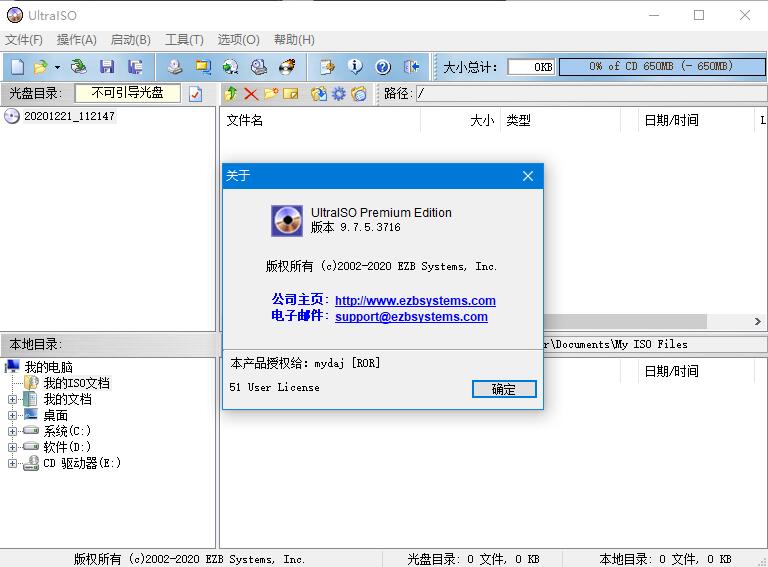Click the horizontal scrollbar track in file list
768x567 pixels.
click(x=625, y=322)
